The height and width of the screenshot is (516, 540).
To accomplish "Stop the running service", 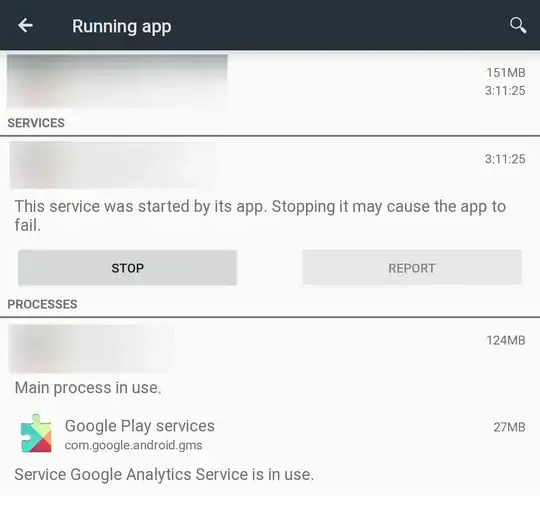I will click(x=127, y=268).
